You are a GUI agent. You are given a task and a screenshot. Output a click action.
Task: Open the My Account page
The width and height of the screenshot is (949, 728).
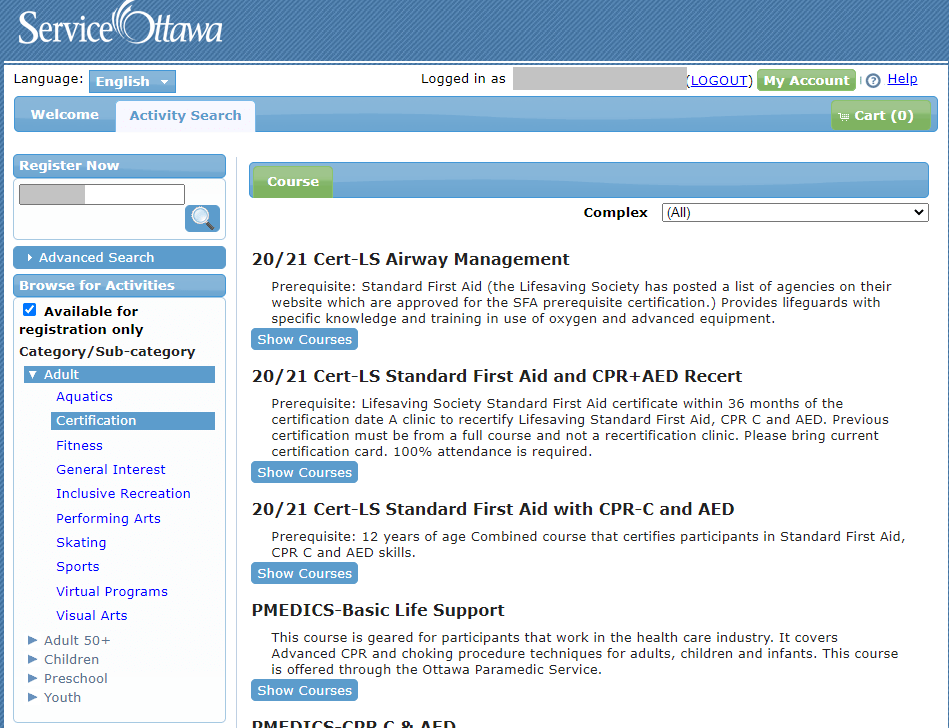pyautogui.click(x=806, y=81)
